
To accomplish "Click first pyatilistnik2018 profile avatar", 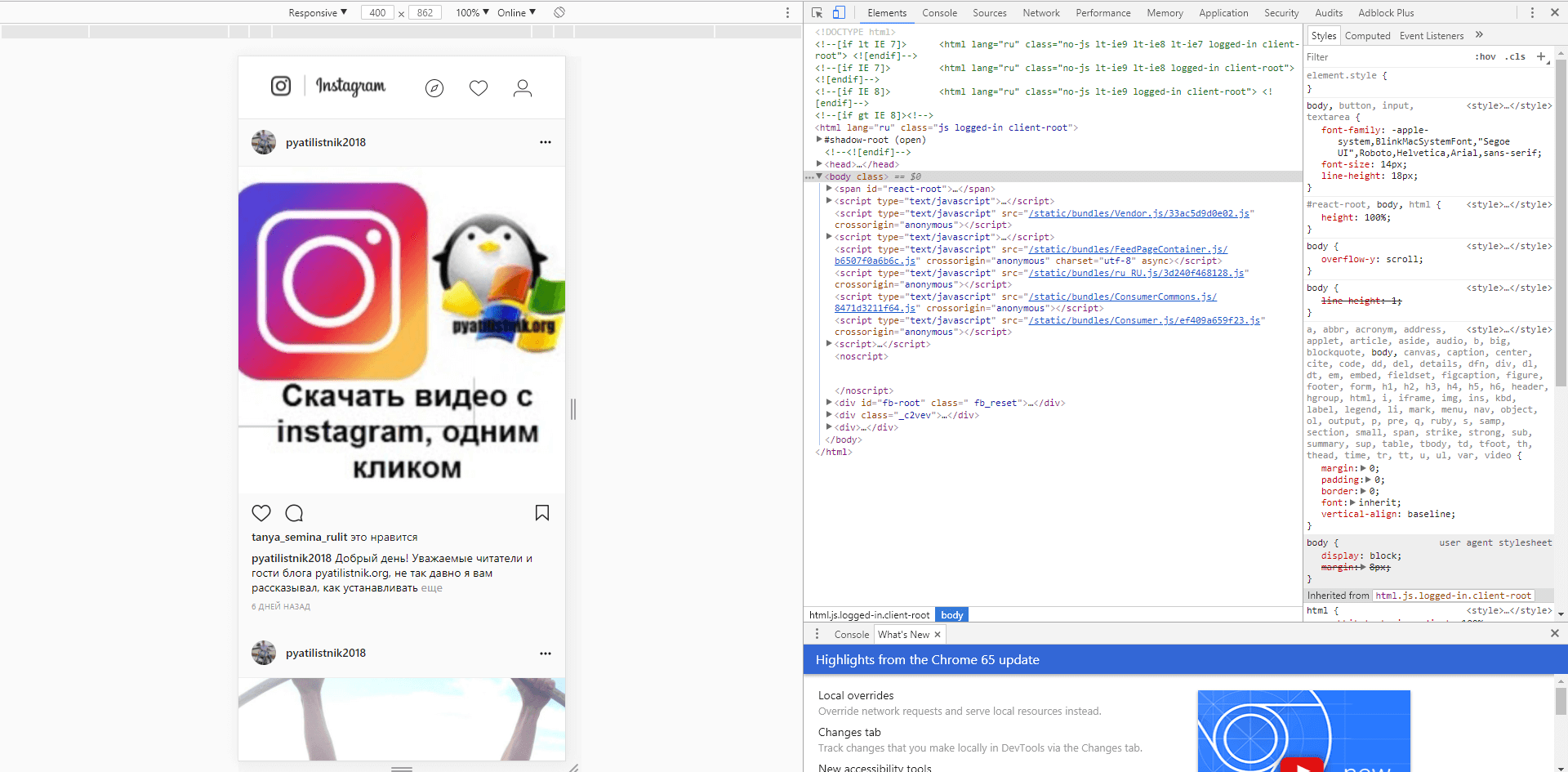I will (264, 142).
